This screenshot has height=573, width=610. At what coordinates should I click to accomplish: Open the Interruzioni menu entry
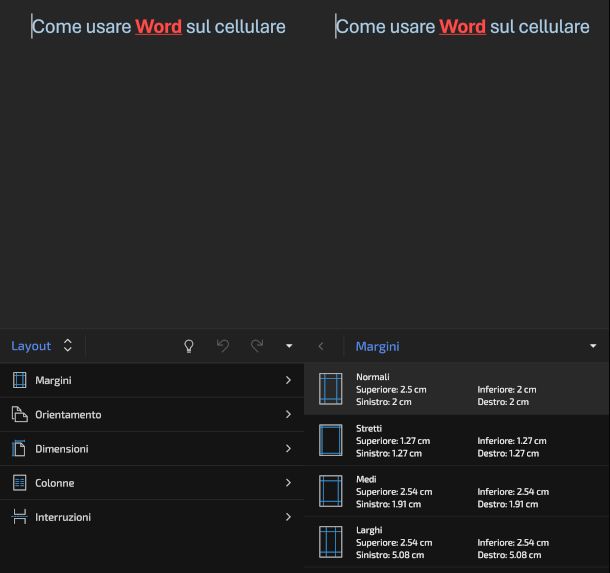click(152, 517)
